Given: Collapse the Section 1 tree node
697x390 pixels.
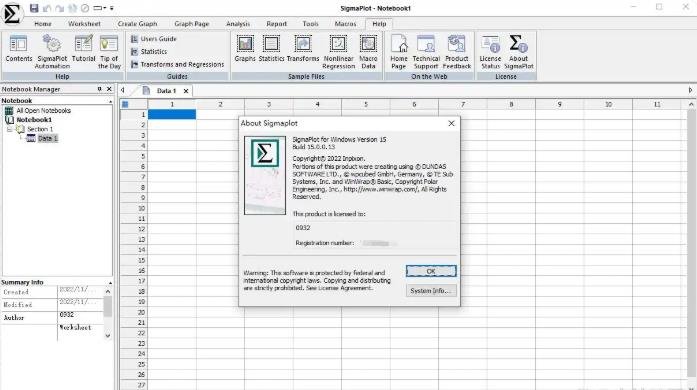Looking at the screenshot, I should pyautogui.click(x=9, y=129).
